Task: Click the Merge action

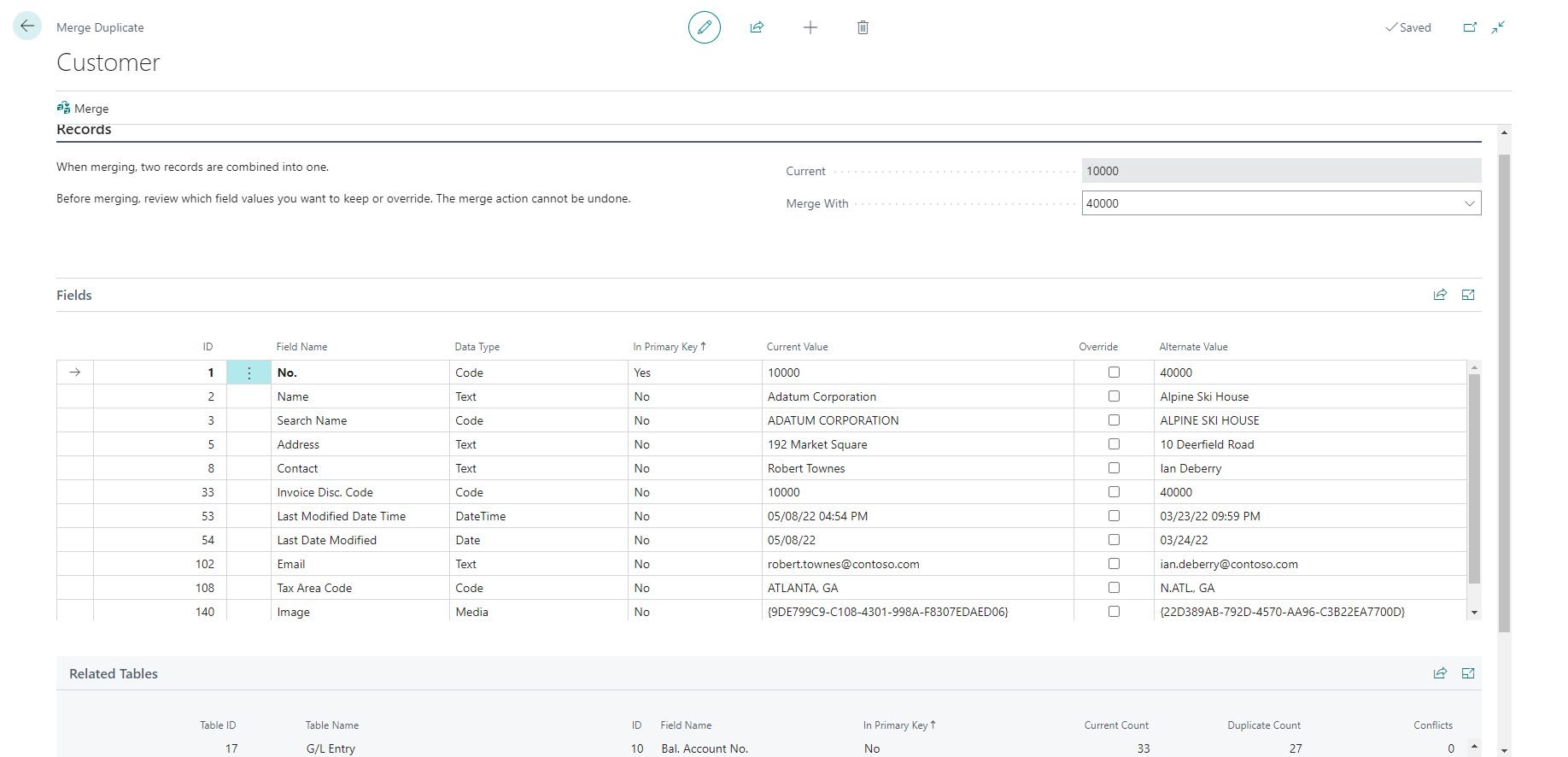Action: 83,109
